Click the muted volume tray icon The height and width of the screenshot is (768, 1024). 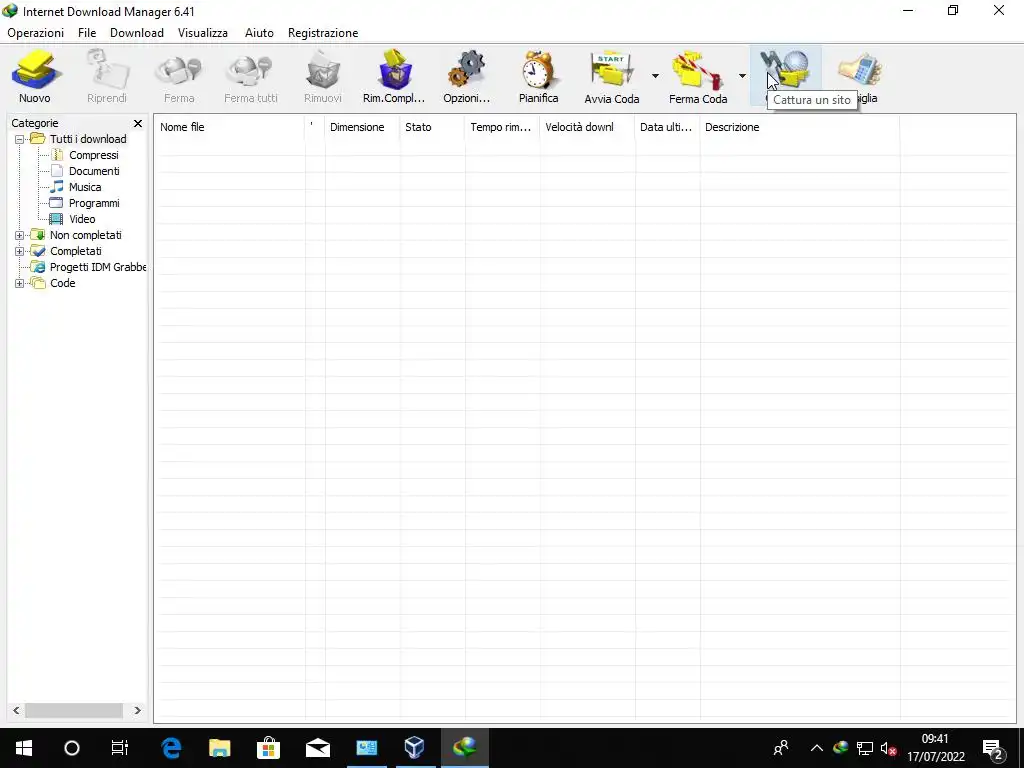click(888, 748)
